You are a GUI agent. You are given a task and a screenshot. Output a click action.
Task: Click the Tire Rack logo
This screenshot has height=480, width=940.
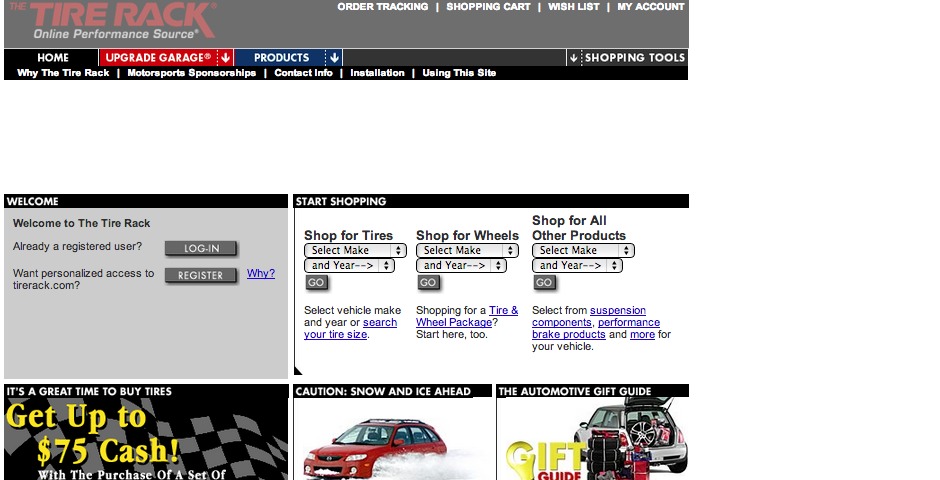[113, 20]
